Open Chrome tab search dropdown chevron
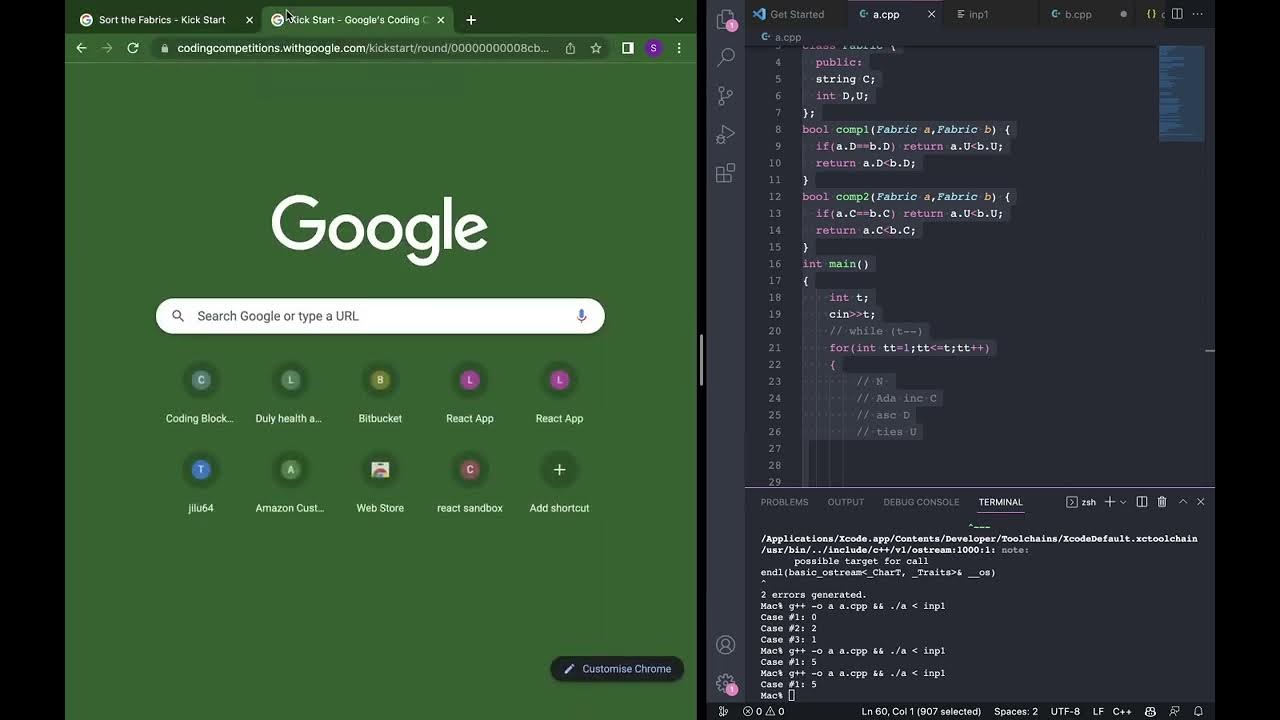This screenshot has height=720, width=1280. pos(679,20)
